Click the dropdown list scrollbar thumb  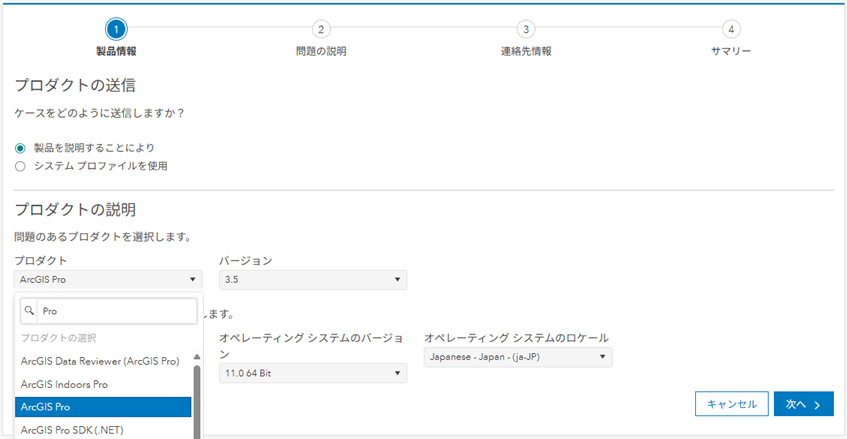click(x=197, y=402)
